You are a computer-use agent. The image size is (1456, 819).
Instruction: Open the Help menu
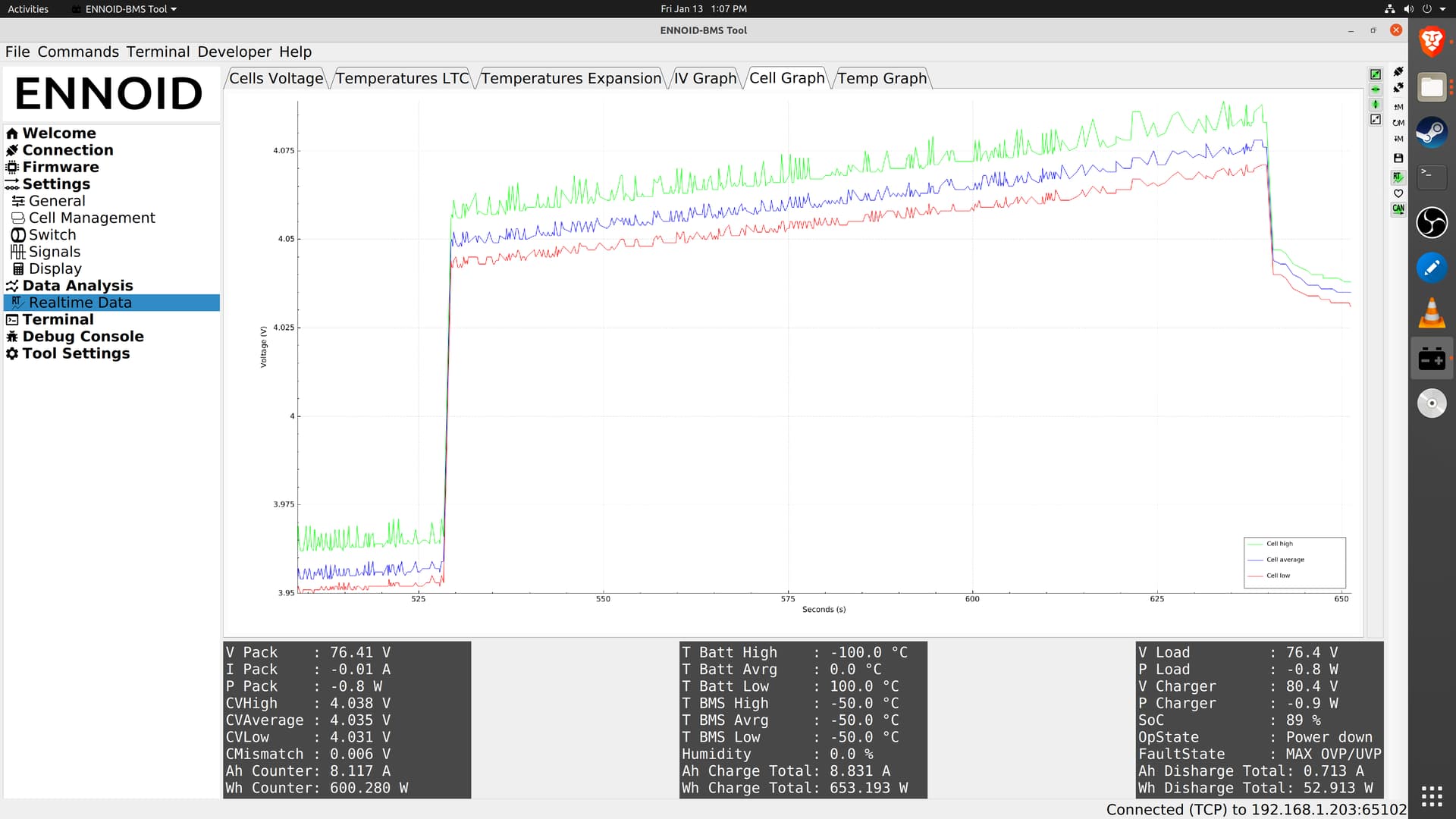coord(295,52)
